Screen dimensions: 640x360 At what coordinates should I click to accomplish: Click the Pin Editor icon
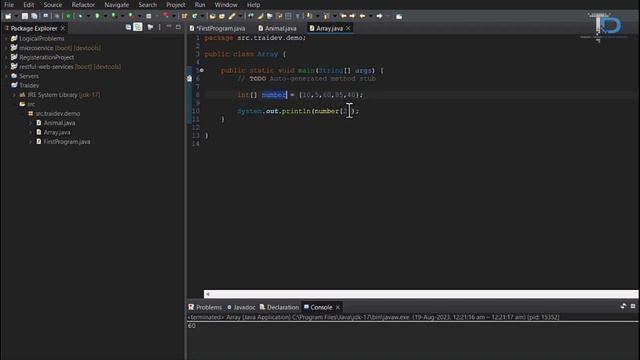(x=399, y=16)
